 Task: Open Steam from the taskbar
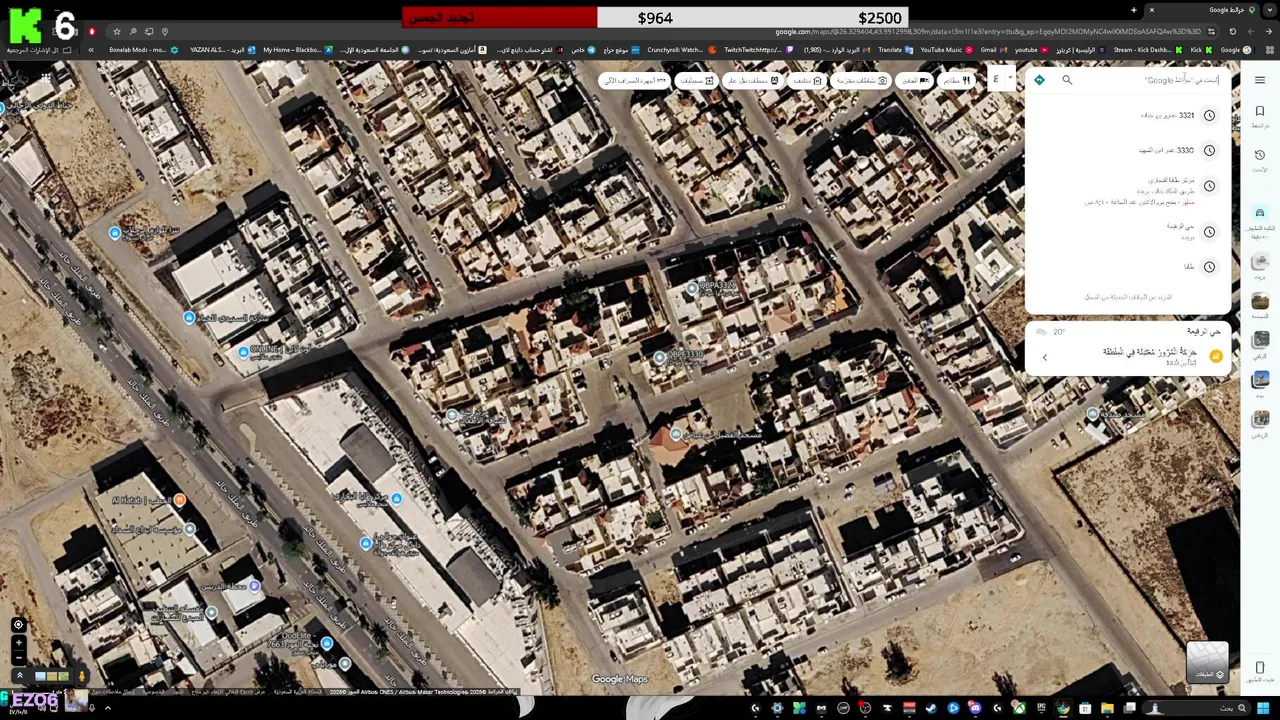point(930,708)
